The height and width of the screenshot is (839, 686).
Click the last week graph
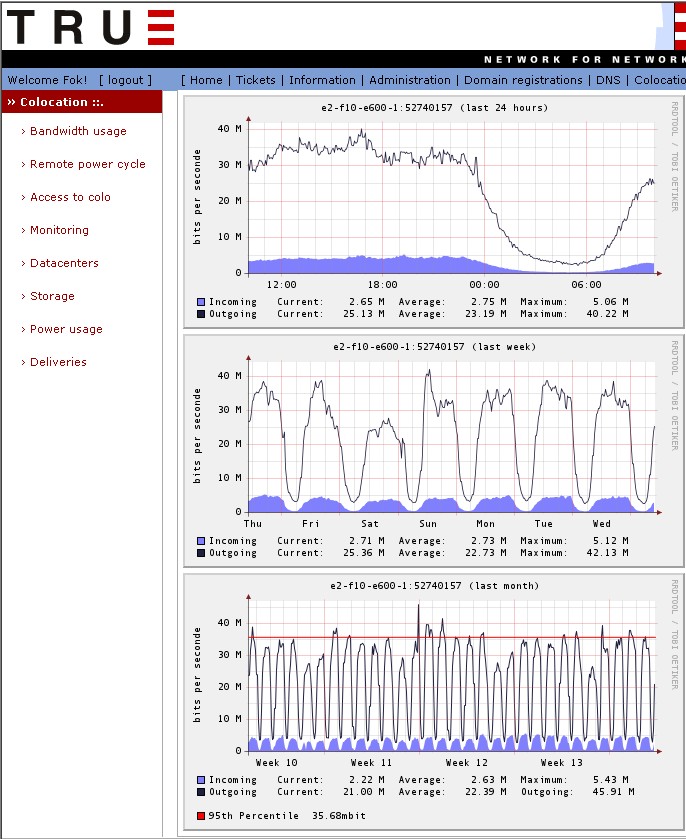point(434,451)
